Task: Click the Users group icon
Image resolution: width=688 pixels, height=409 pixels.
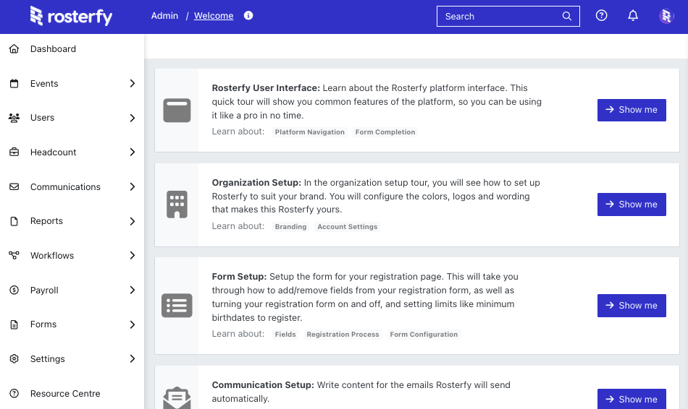Action: 14,118
